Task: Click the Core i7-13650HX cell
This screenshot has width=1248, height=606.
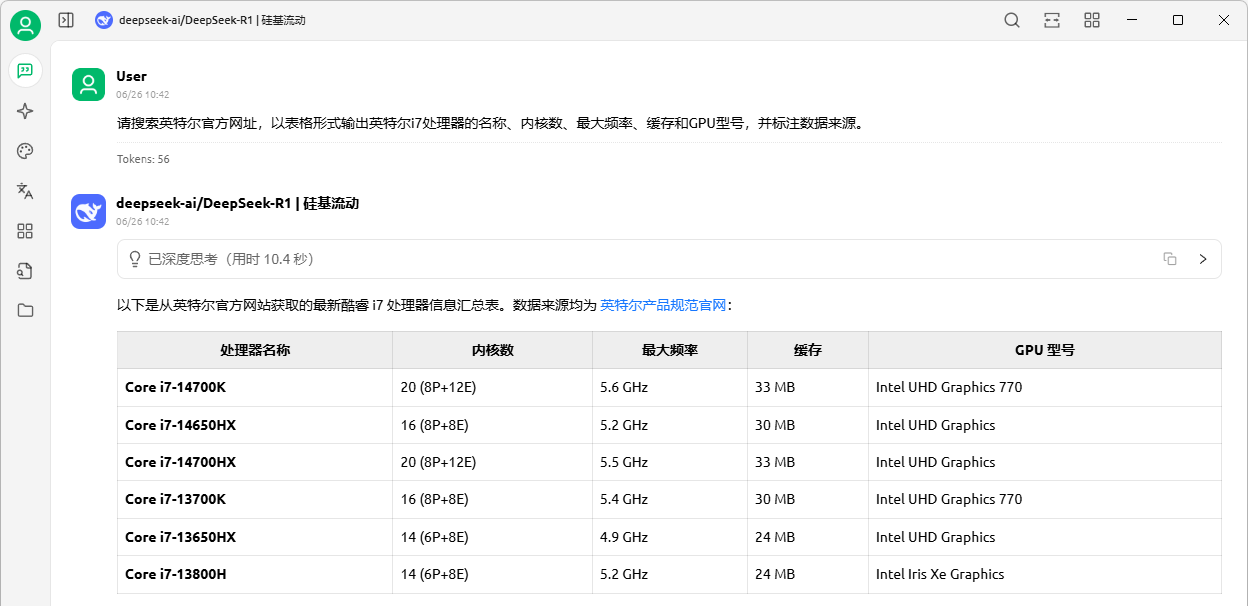Action: pos(255,537)
